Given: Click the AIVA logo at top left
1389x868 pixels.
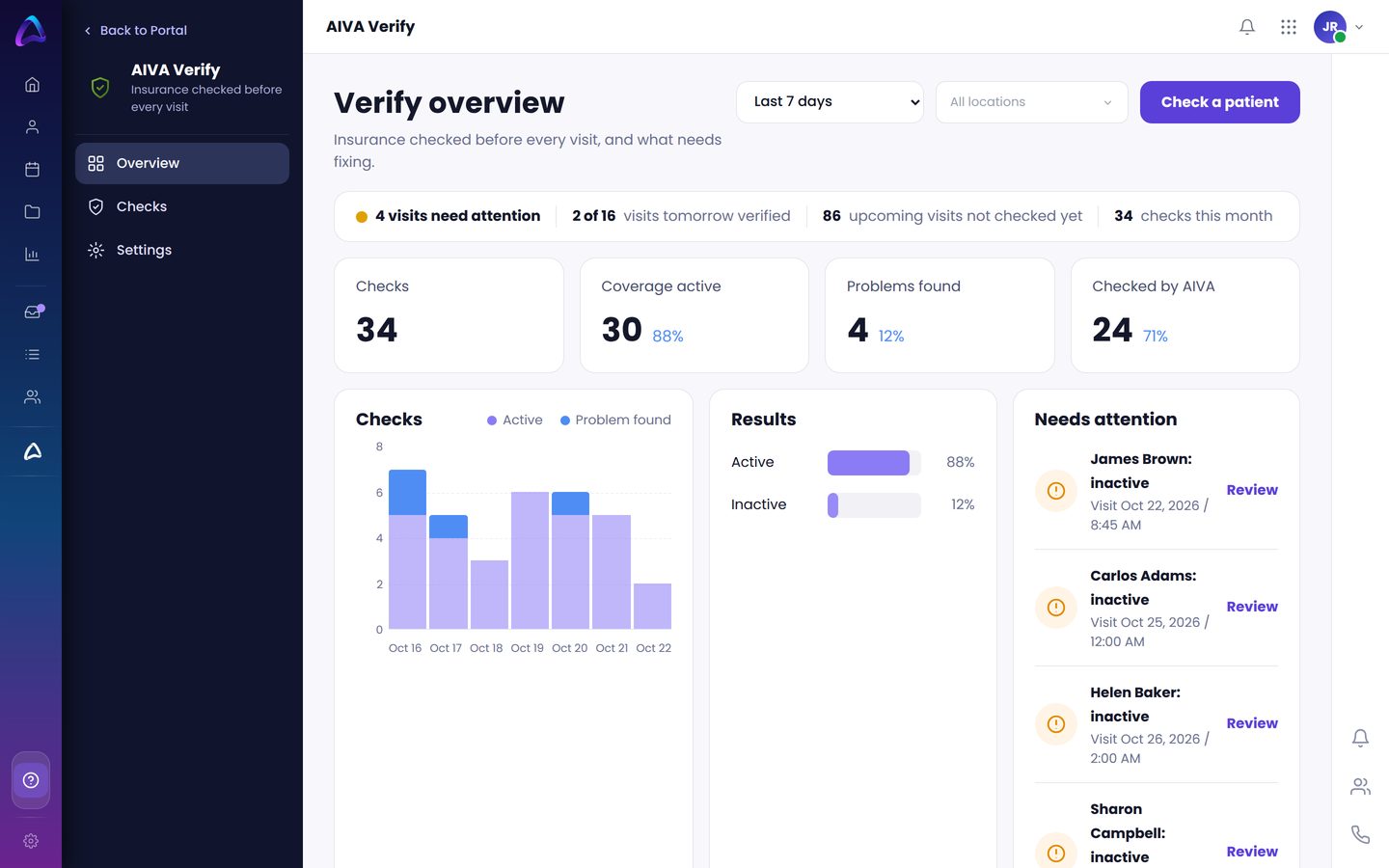Looking at the screenshot, I should coord(31,31).
